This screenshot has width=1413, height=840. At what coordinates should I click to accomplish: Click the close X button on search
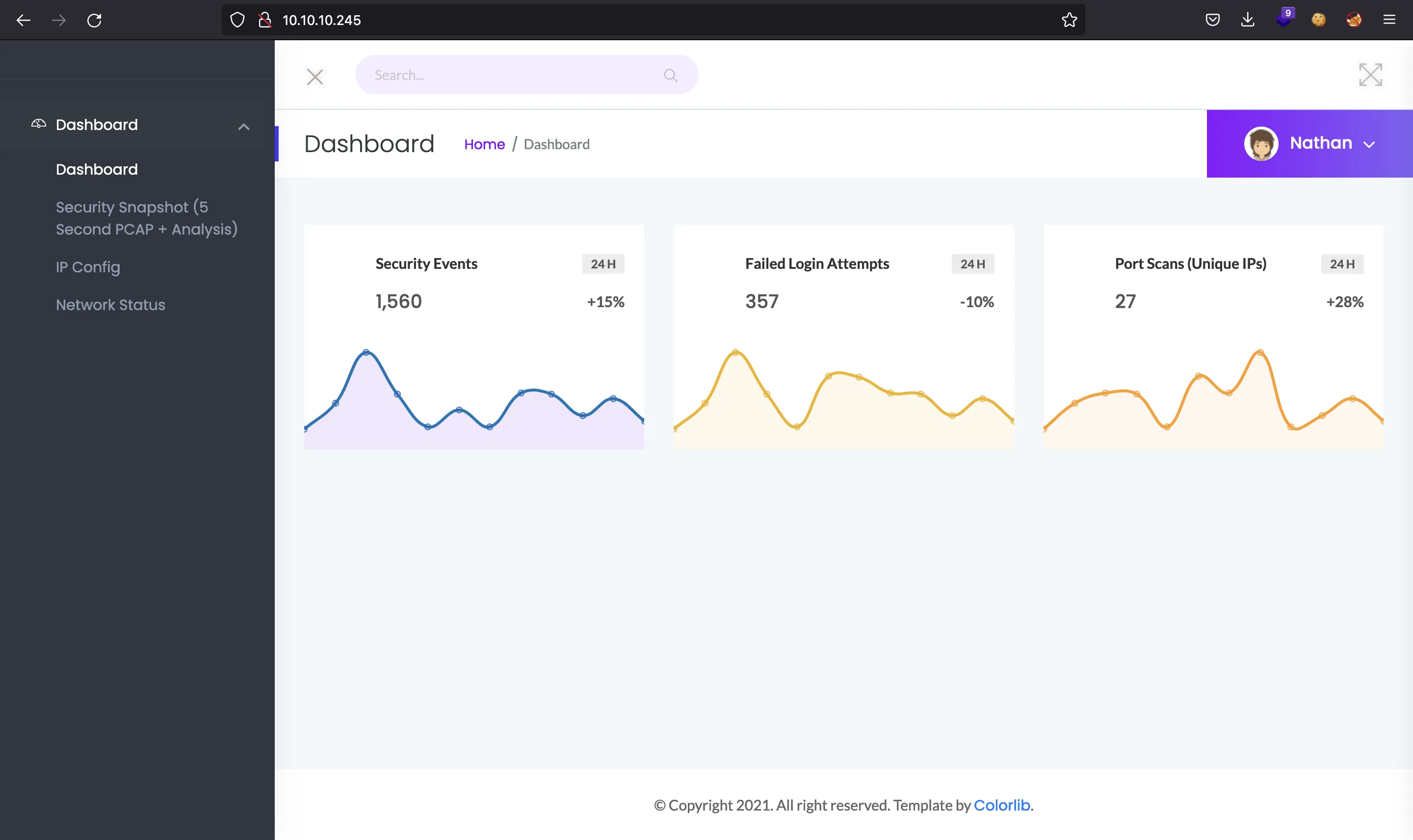[x=315, y=75]
